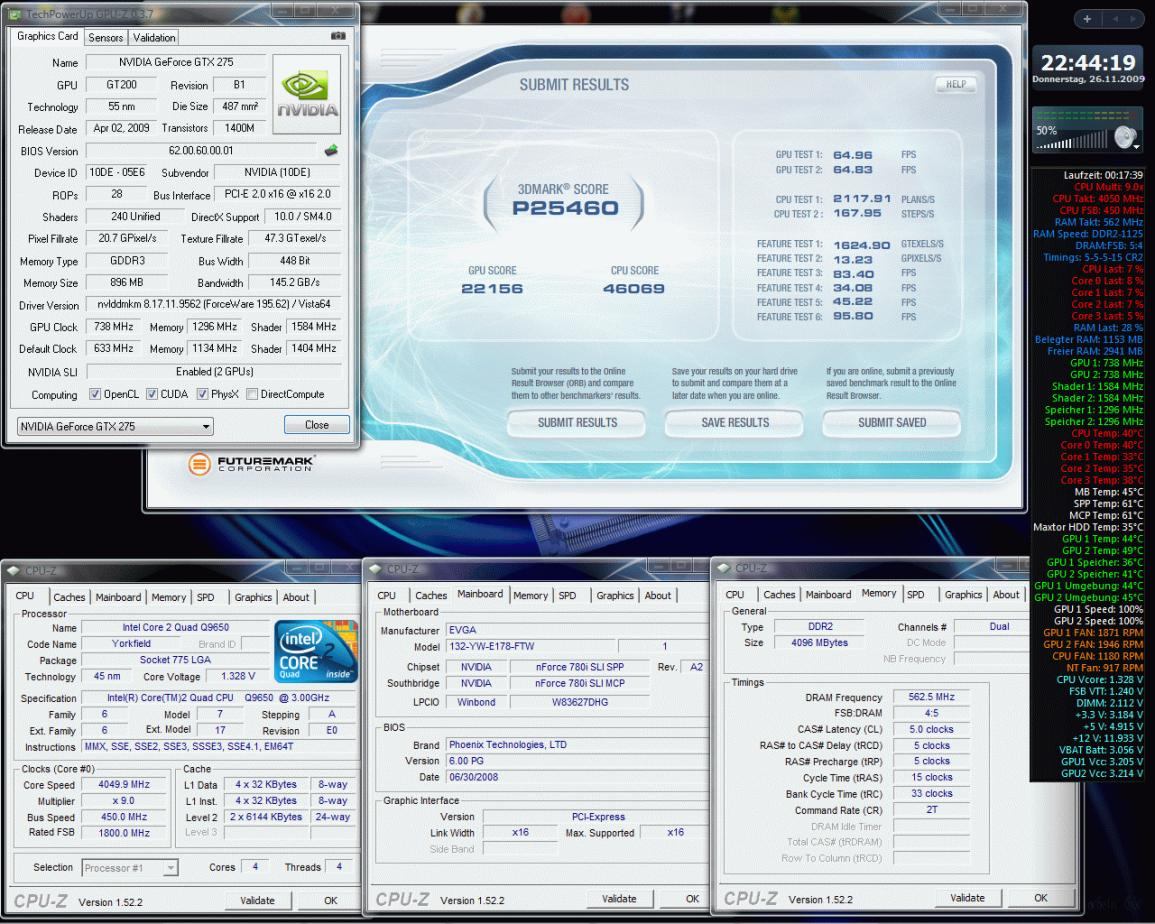Click the BIOS save chip icon in GPU-Z
Screen dimensions: 1155x924
point(331,150)
